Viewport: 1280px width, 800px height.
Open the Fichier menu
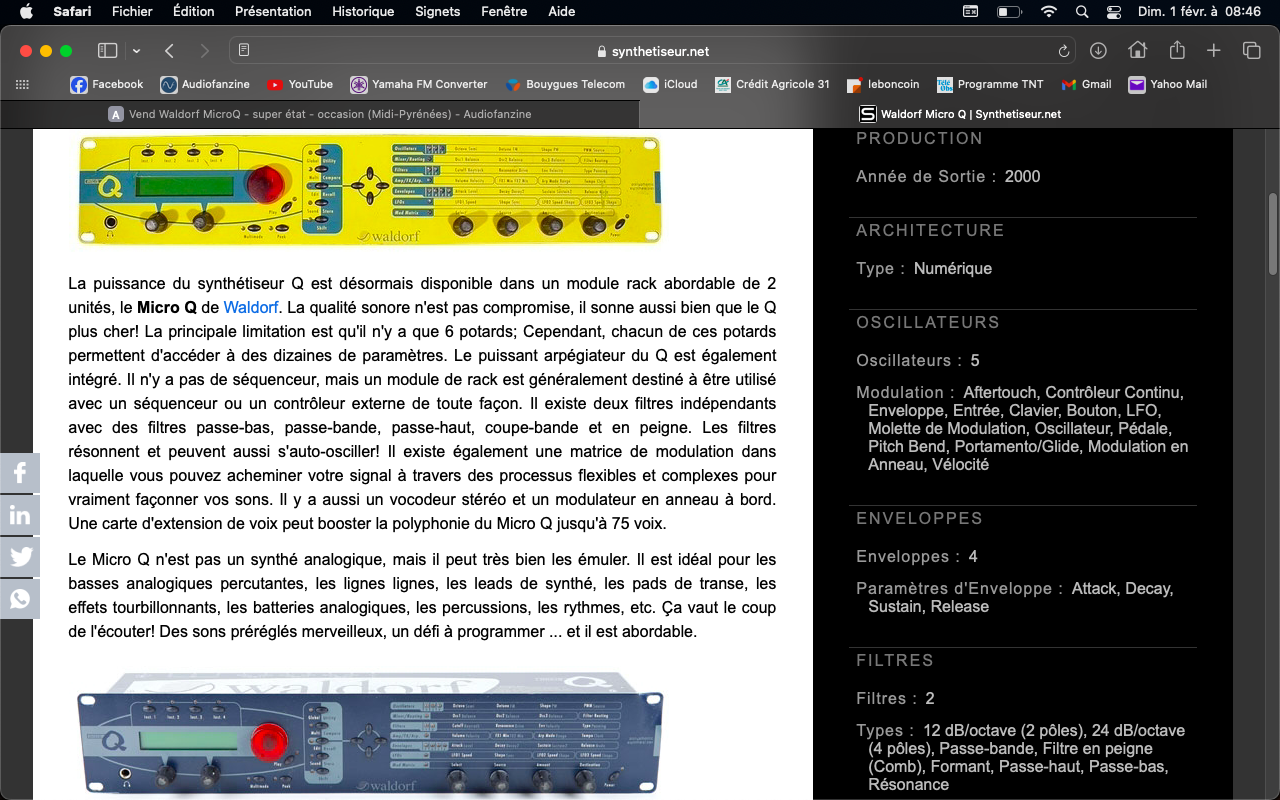[132, 12]
